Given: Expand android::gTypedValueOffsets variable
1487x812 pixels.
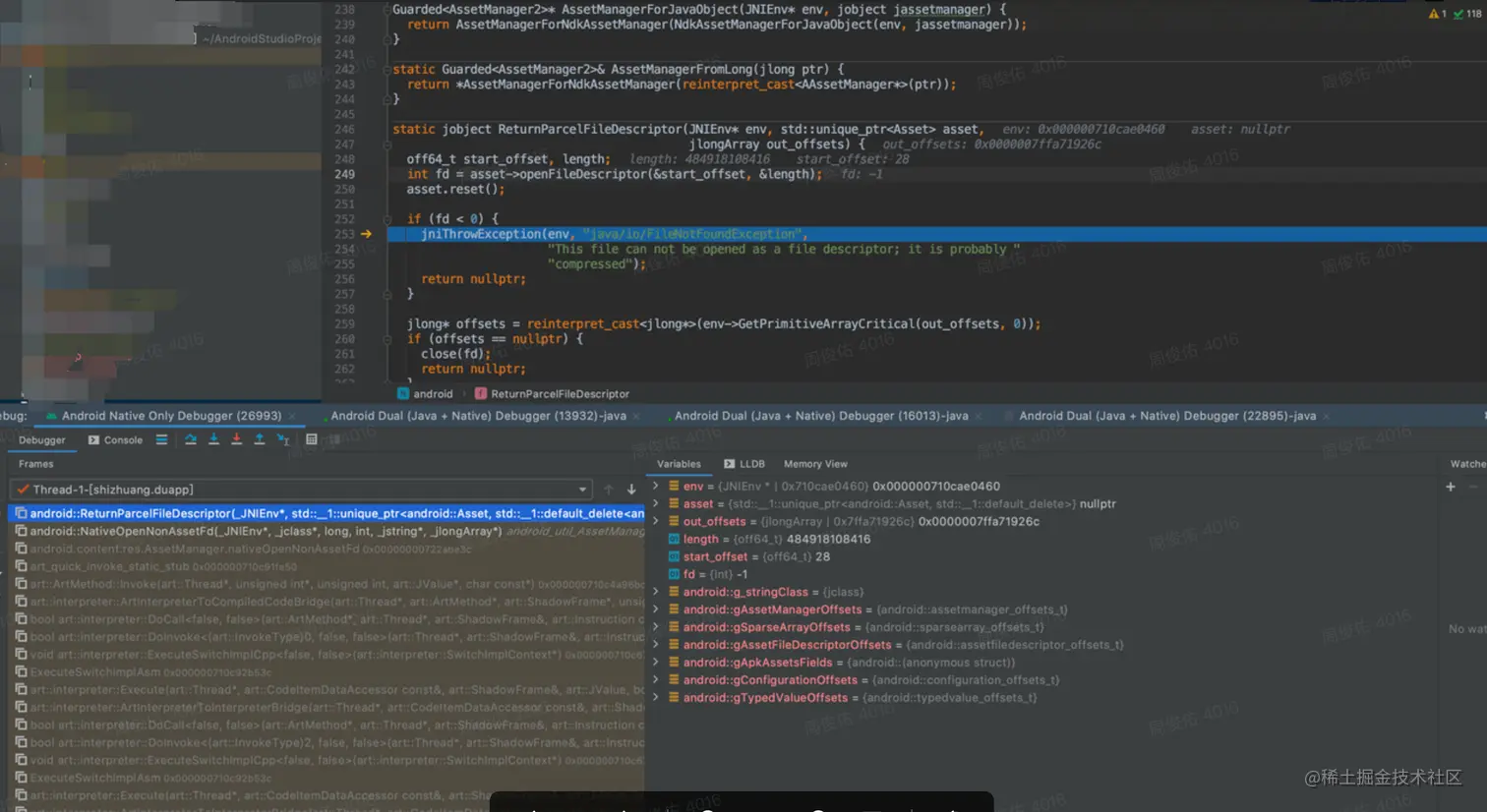Looking at the screenshot, I should click(x=656, y=698).
